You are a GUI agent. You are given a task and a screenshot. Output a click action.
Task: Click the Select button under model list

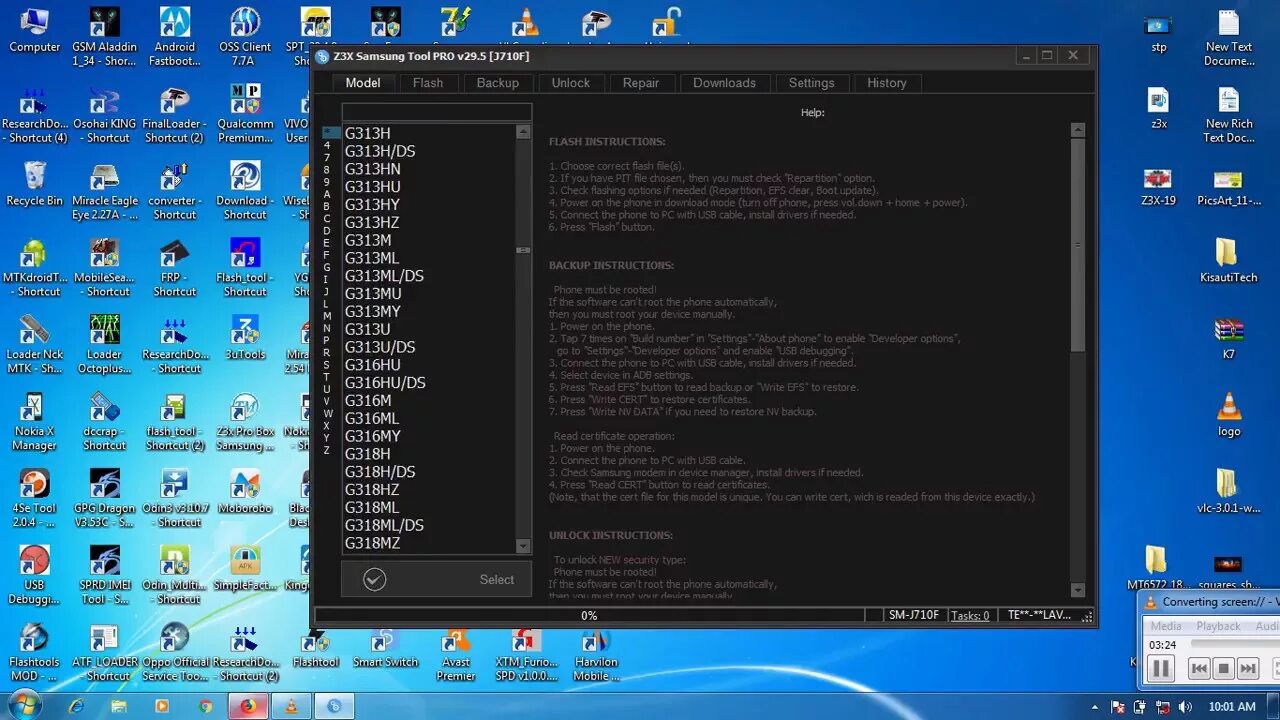(x=436, y=579)
